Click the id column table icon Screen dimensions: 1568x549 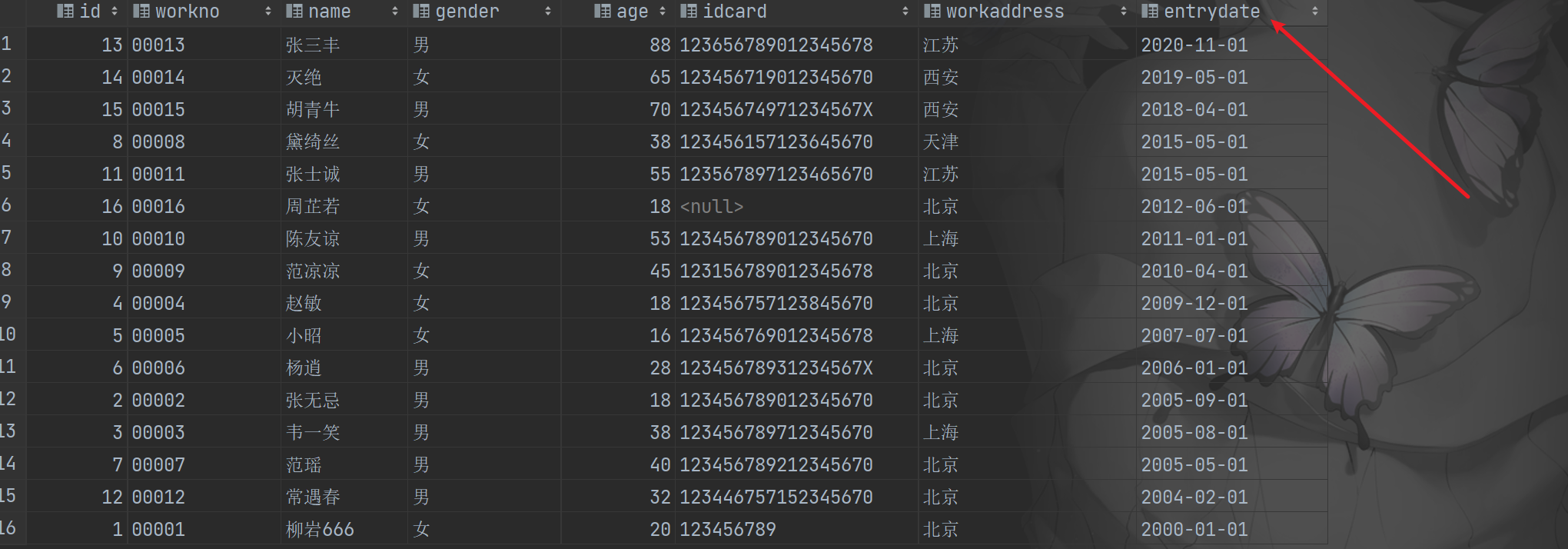click(65, 12)
